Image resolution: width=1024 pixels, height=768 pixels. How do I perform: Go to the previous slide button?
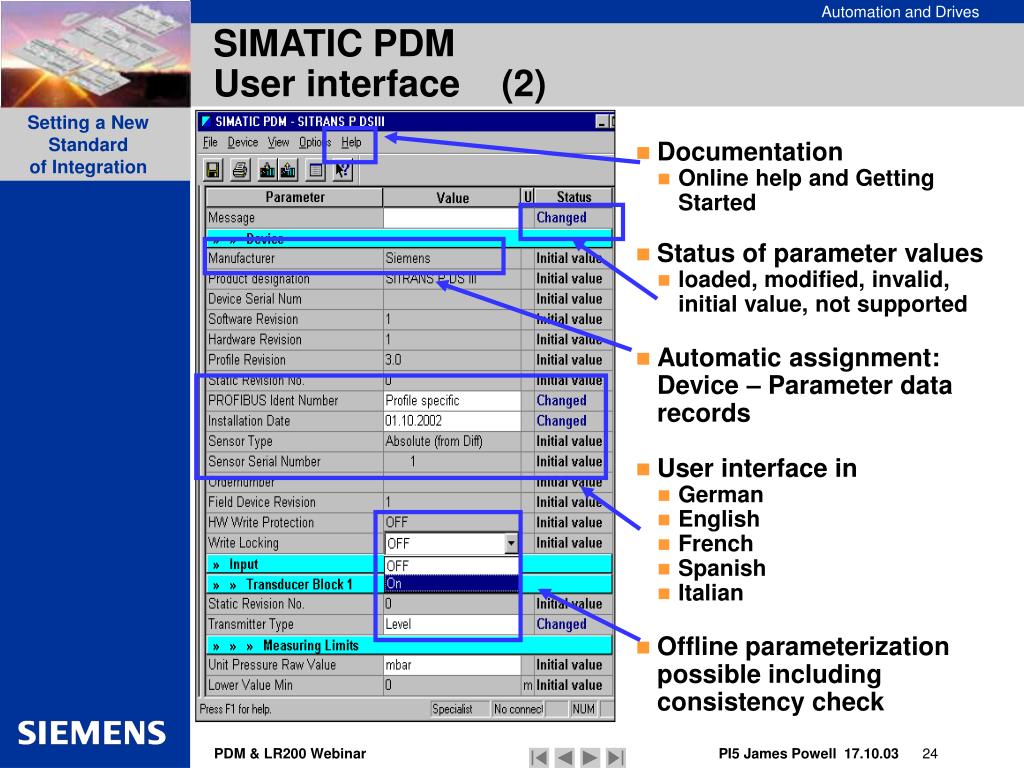tap(564, 757)
